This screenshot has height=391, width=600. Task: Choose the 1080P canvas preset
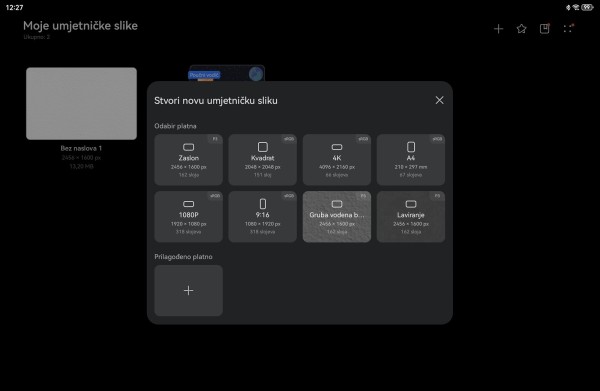click(x=188, y=217)
